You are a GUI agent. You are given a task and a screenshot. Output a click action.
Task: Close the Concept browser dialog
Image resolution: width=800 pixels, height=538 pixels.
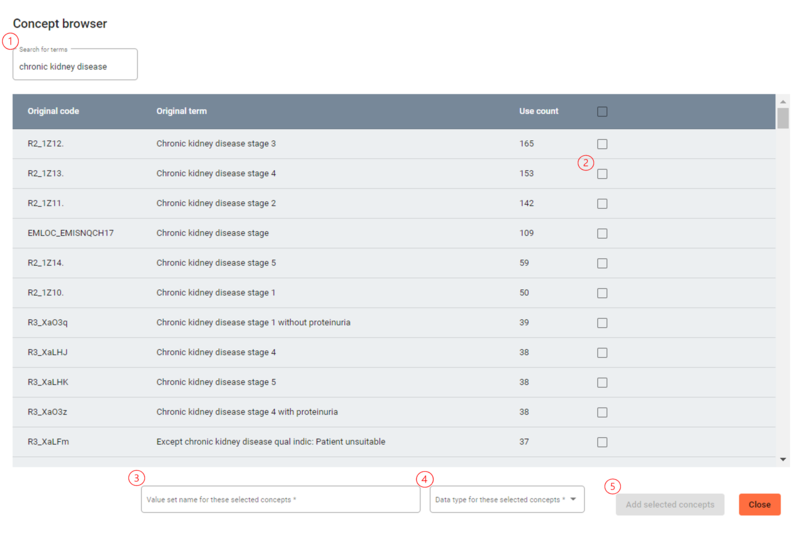click(x=760, y=504)
